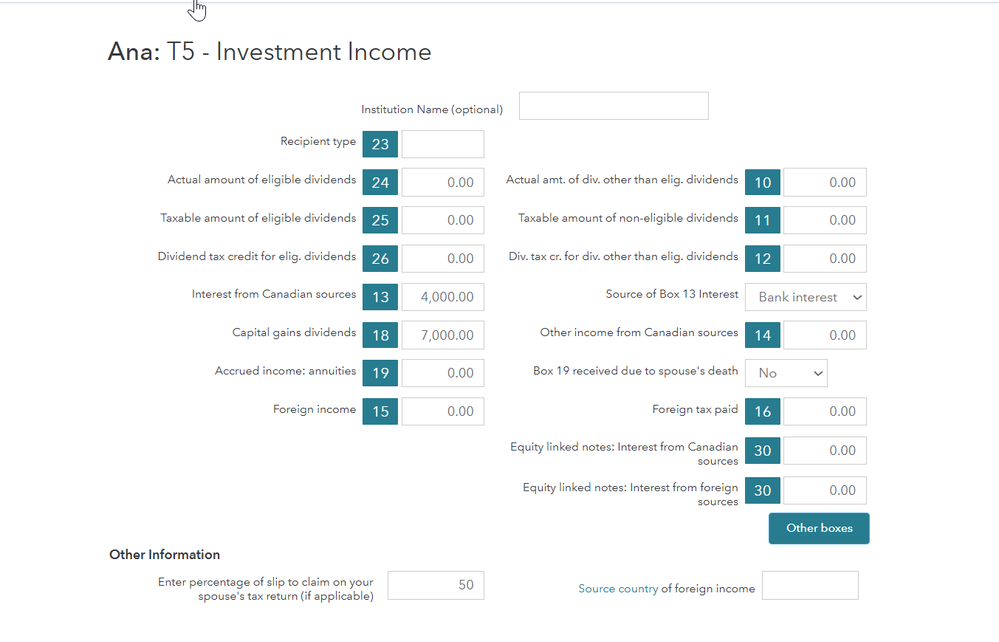The image size is (999, 642).
Task: Click the box 19 annuities badge
Action: pyautogui.click(x=380, y=373)
